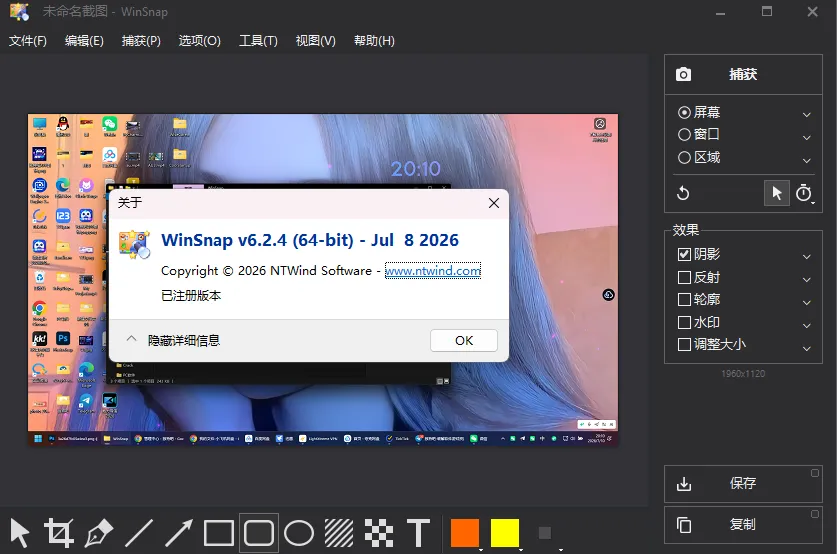Toggle include mouse cursor in capture
The width and height of the screenshot is (837, 554).
[777, 193]
